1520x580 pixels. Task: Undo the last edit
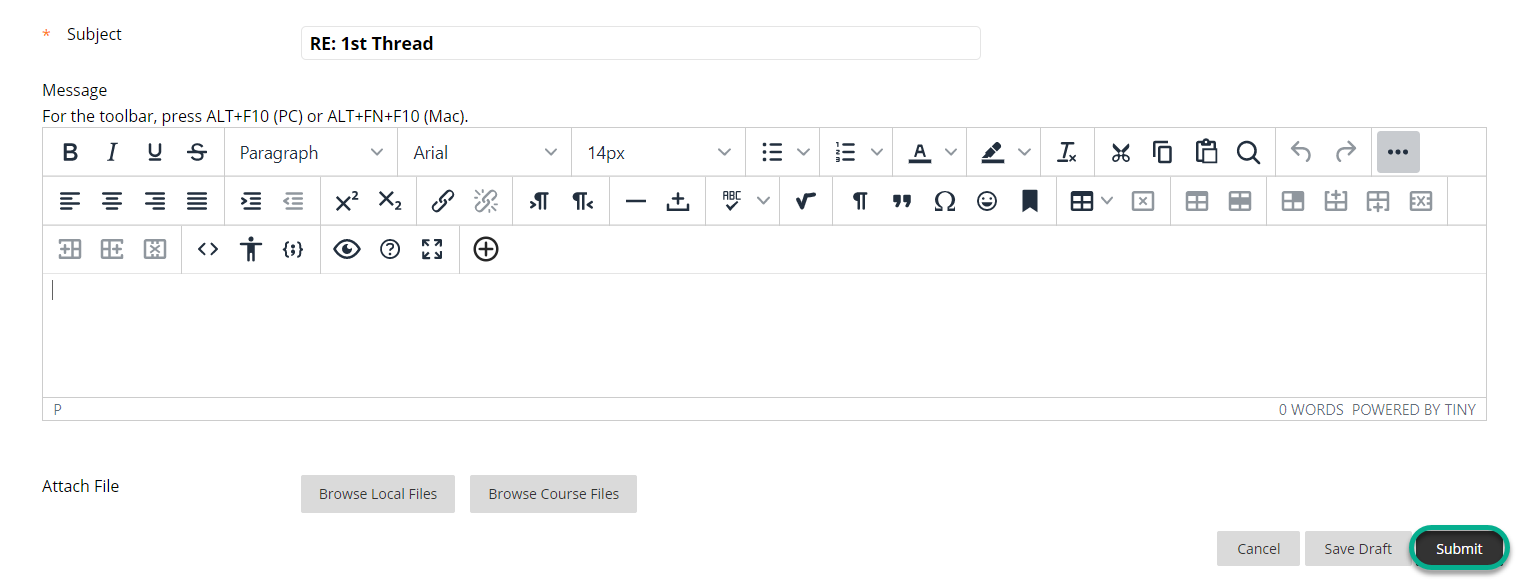click(1301, 153)
